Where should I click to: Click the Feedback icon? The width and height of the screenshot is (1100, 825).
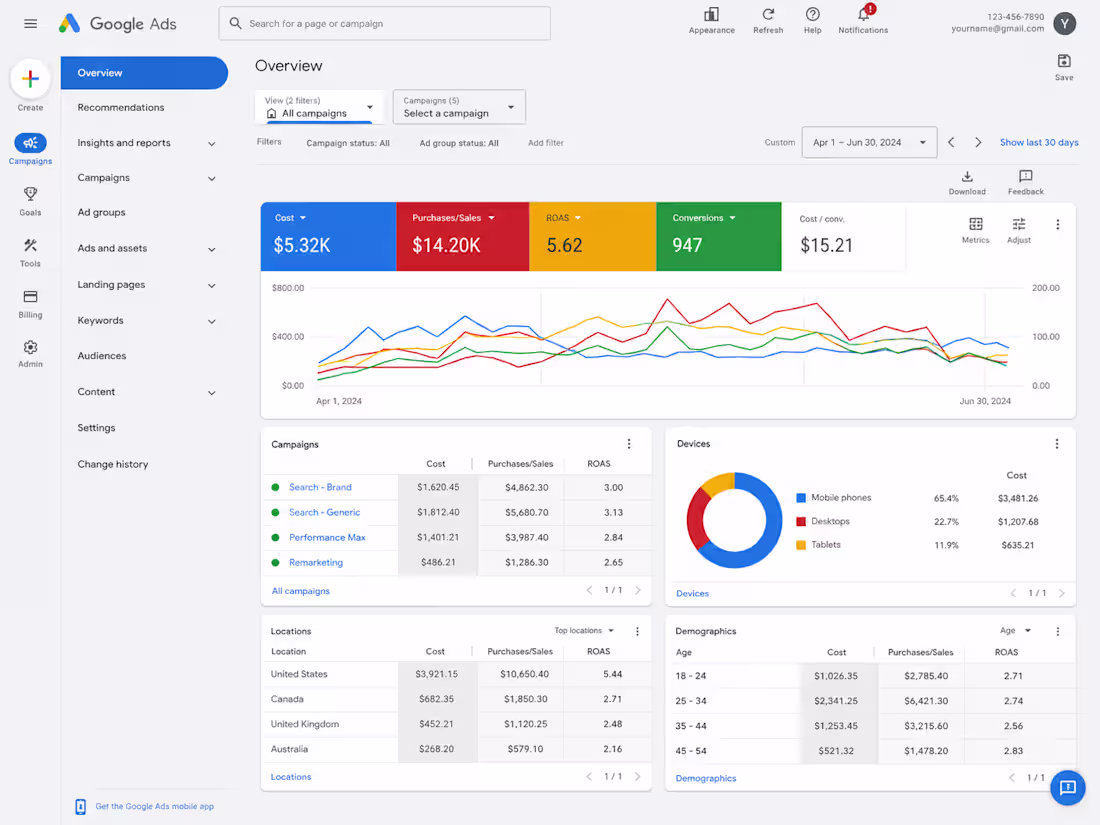(1026, 176)
